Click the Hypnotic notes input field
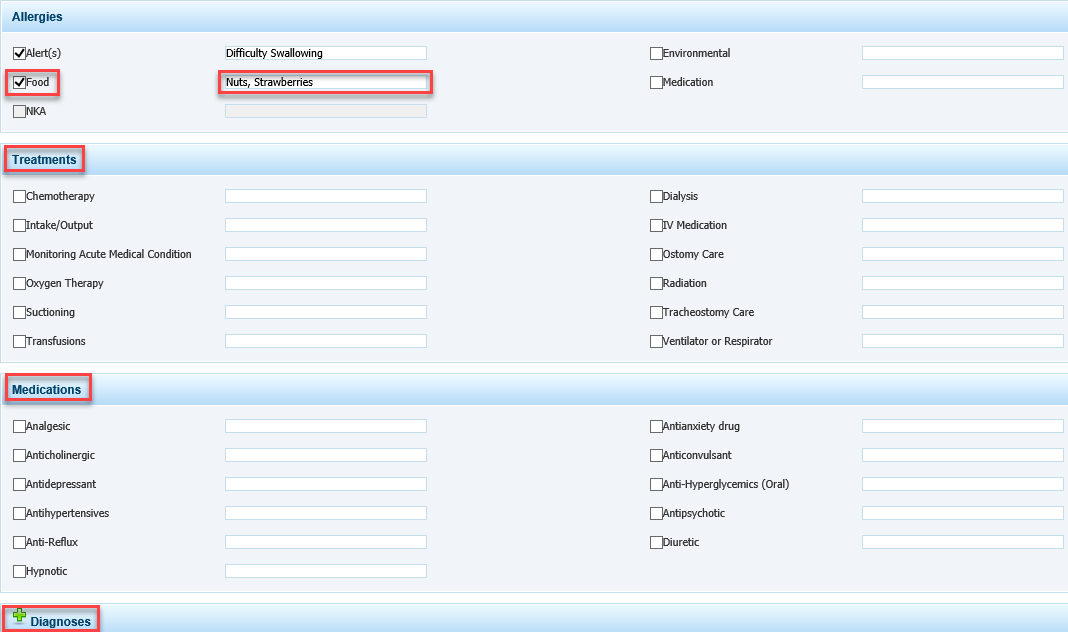Screen dimensions: 1068x632 click(325, 572)
